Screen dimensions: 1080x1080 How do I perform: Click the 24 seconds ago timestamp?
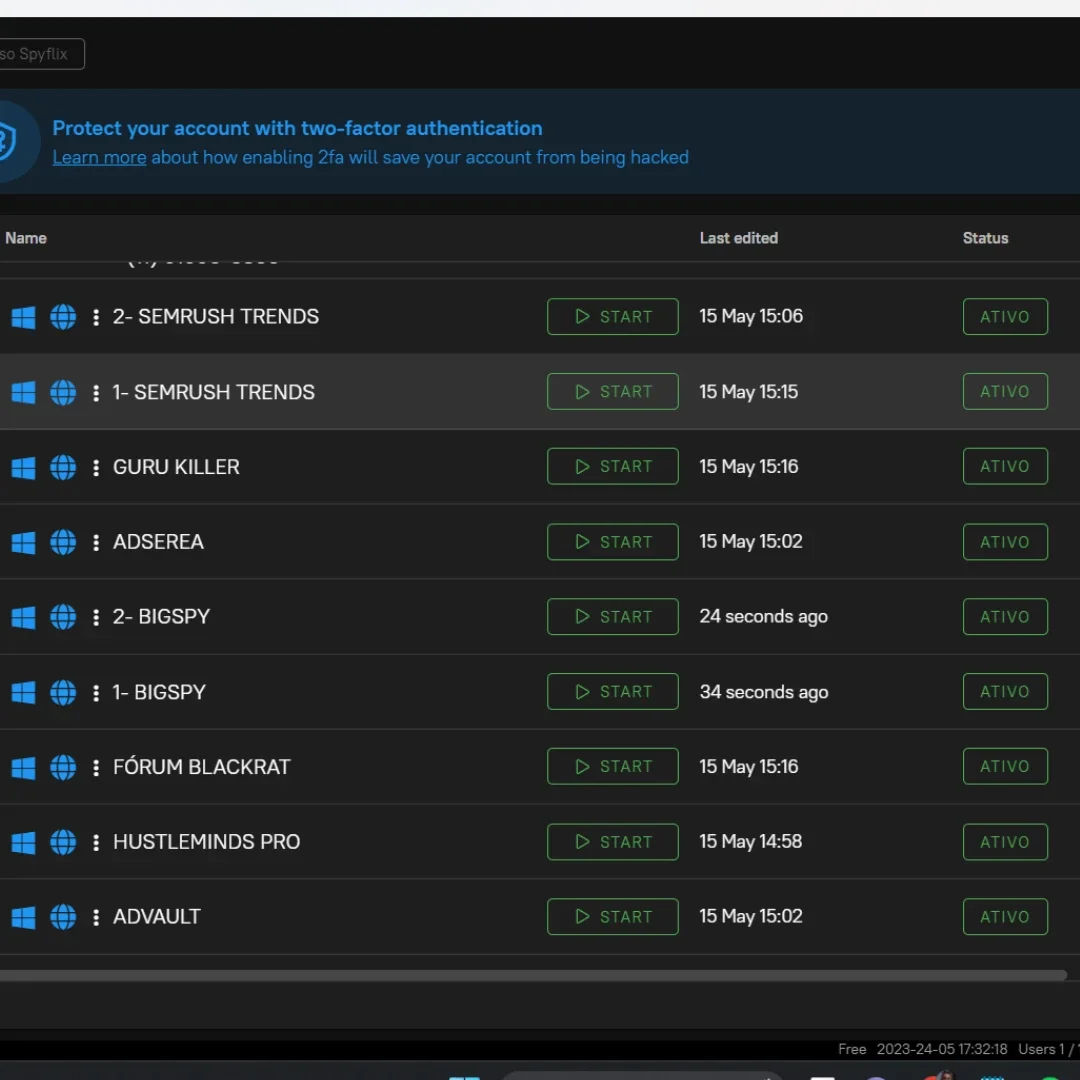(763, 617)
